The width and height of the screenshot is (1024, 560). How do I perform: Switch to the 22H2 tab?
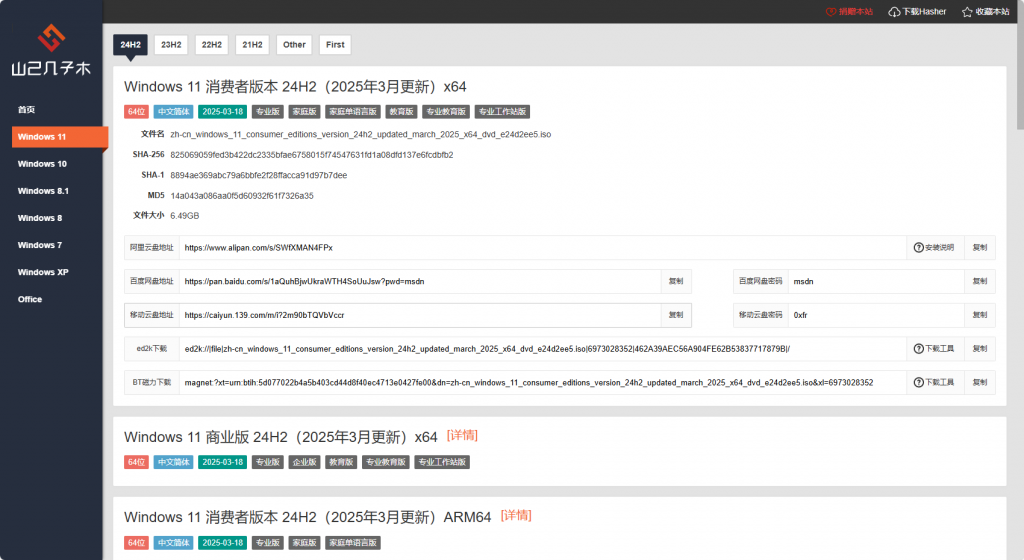tap(211, 44)
